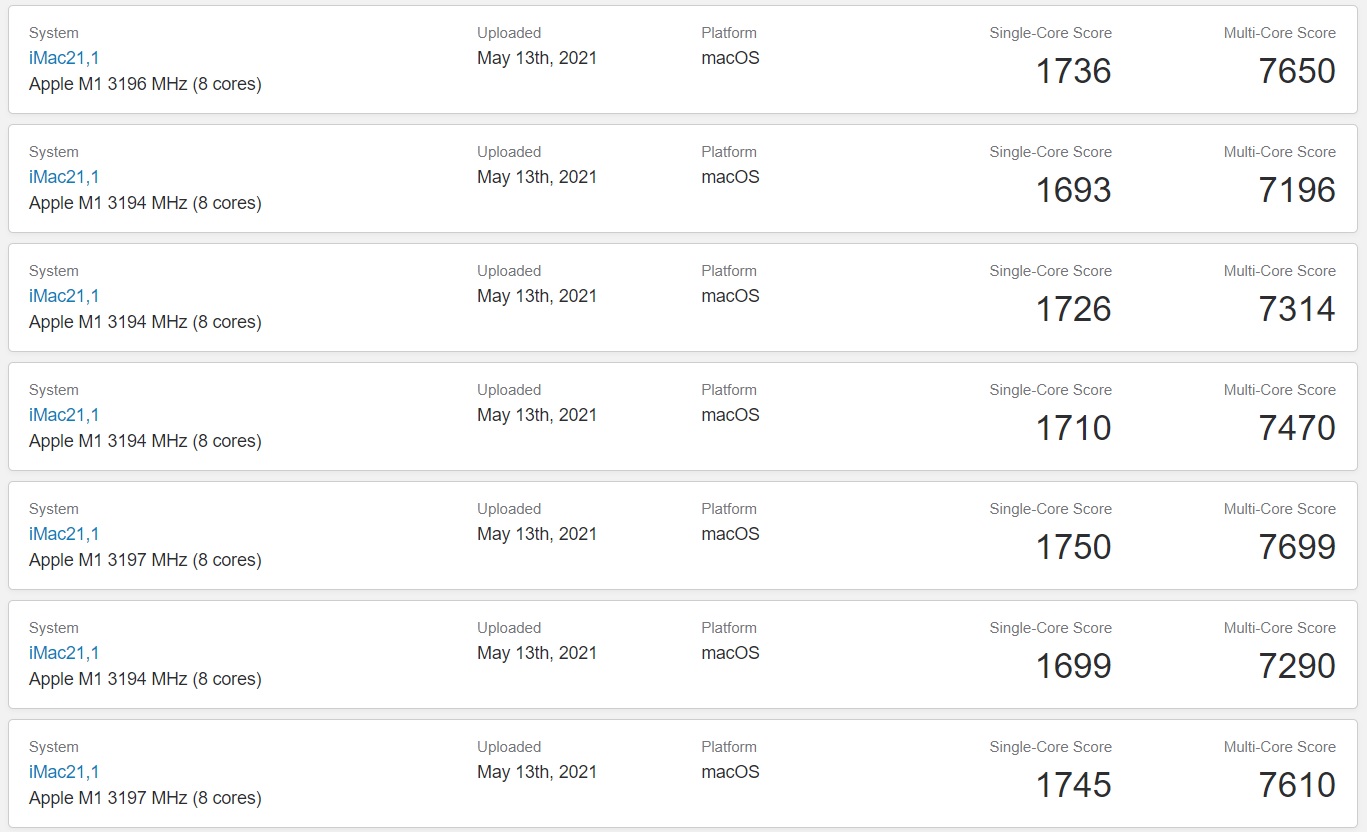Click the multi-core score 7314
The image size is (1367, 832).
[1297, 309]
